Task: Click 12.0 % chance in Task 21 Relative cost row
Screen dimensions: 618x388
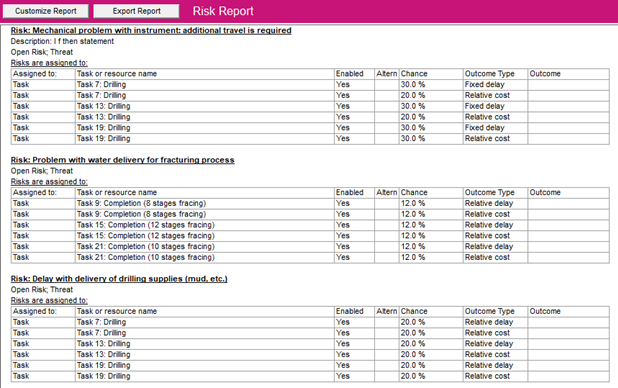Action: pyautogui.click(x=431, y=257)
